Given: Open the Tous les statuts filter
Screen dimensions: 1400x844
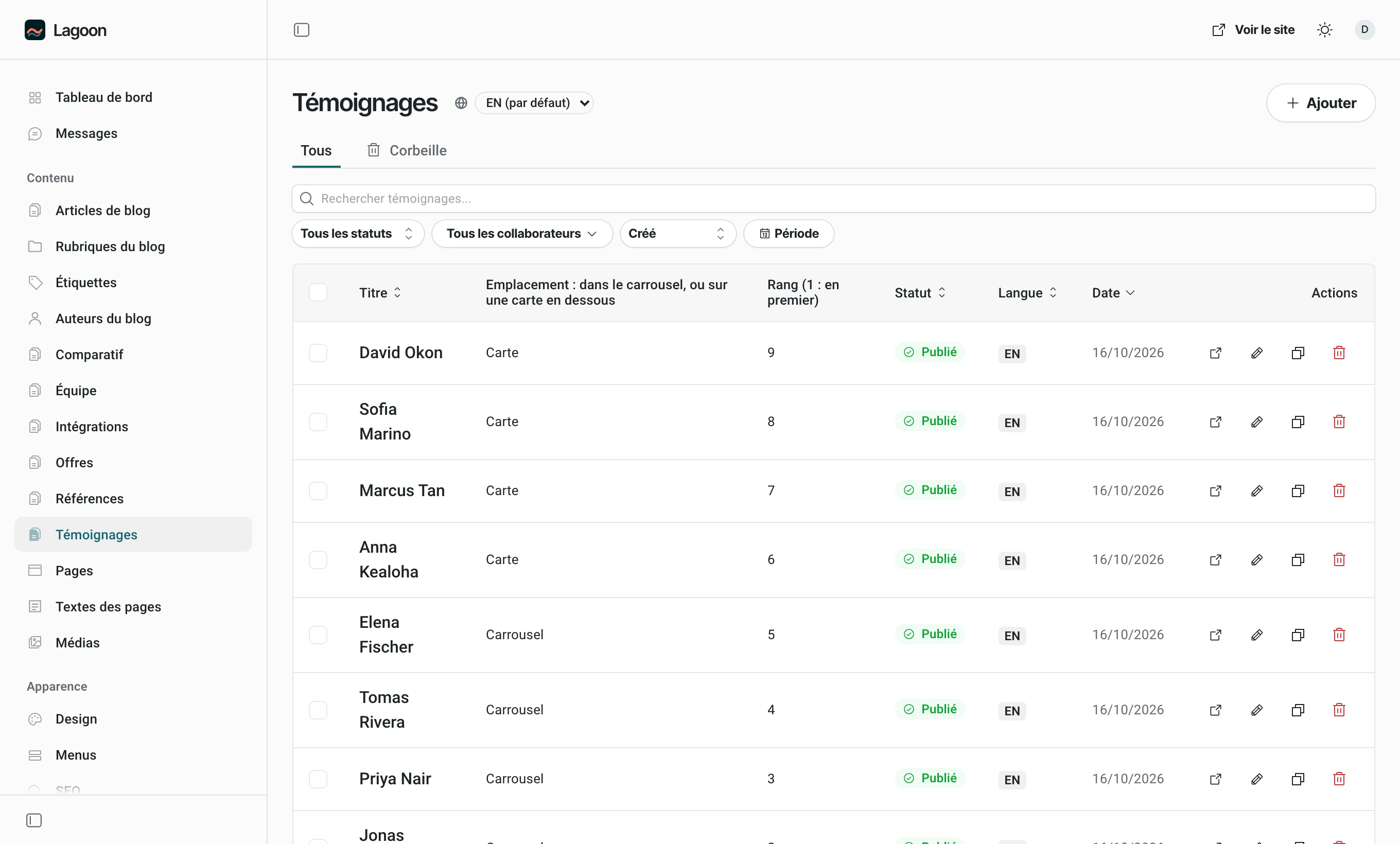Looking at the screenshot, I should coord(358,234).
